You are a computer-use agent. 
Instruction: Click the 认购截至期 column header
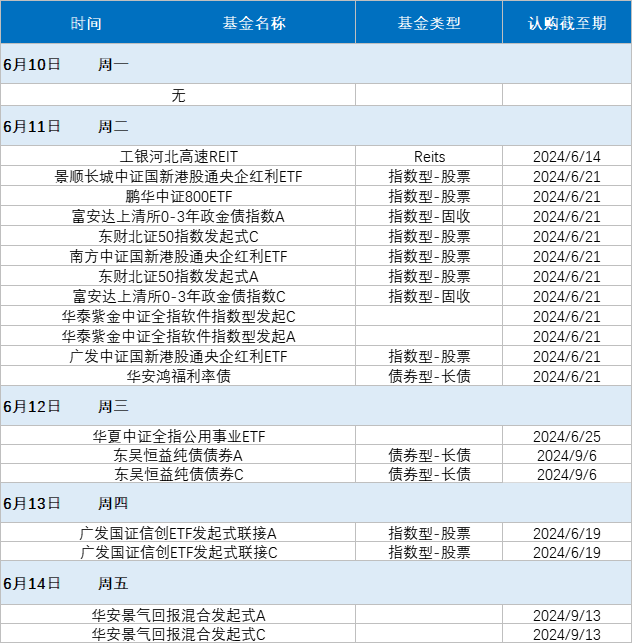[x=567, y=23]
